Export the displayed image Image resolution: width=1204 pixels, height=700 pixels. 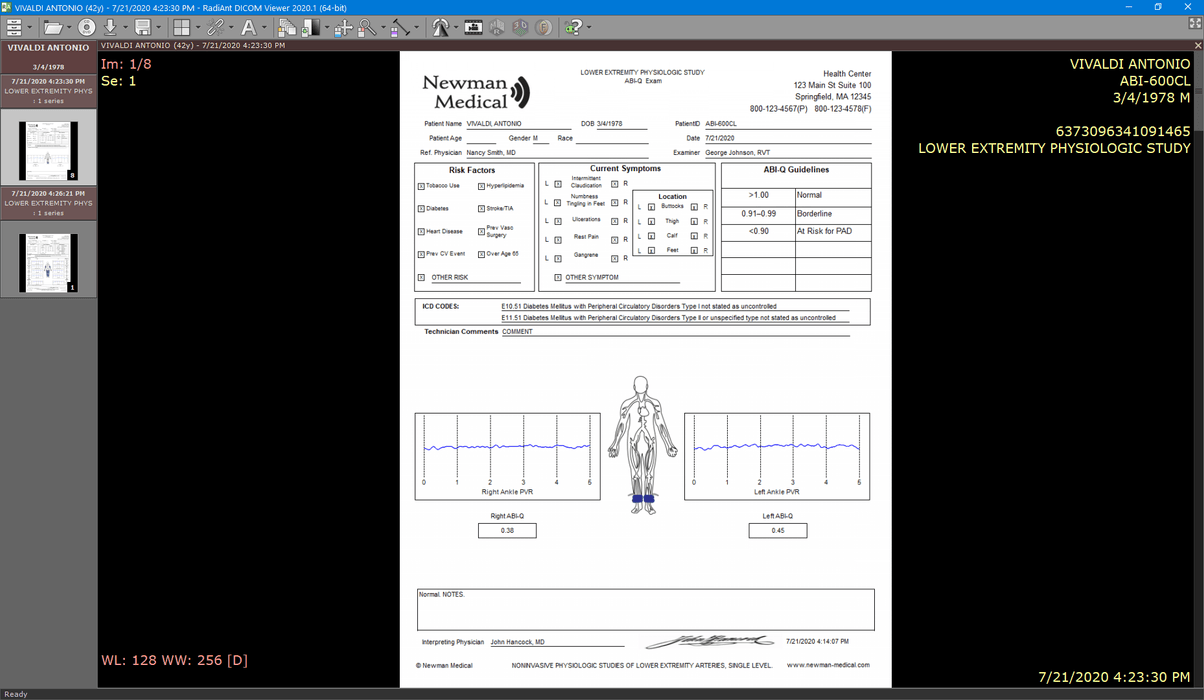click(143, 27)
